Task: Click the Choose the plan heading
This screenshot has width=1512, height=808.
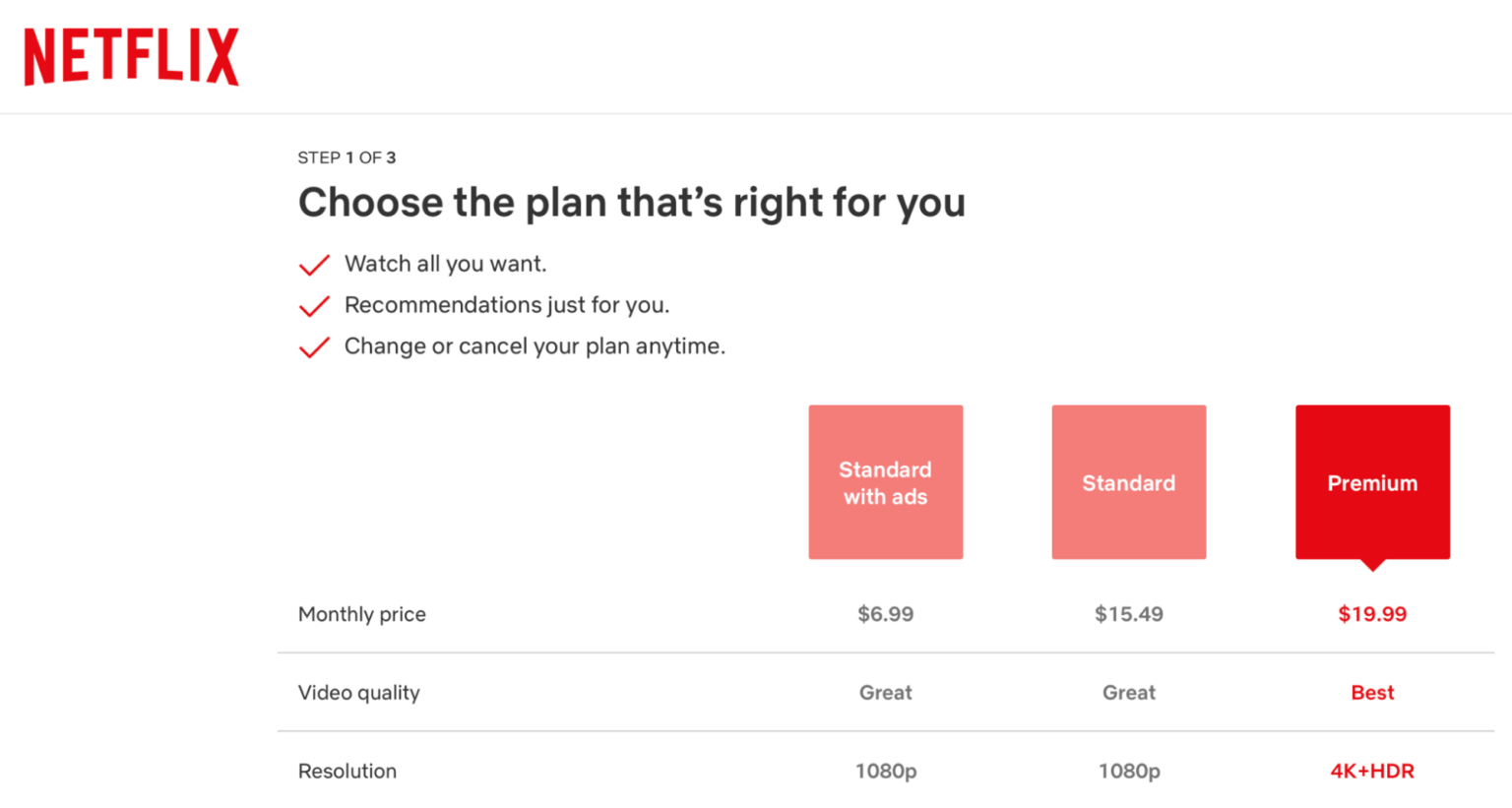Action: (631, 202)
